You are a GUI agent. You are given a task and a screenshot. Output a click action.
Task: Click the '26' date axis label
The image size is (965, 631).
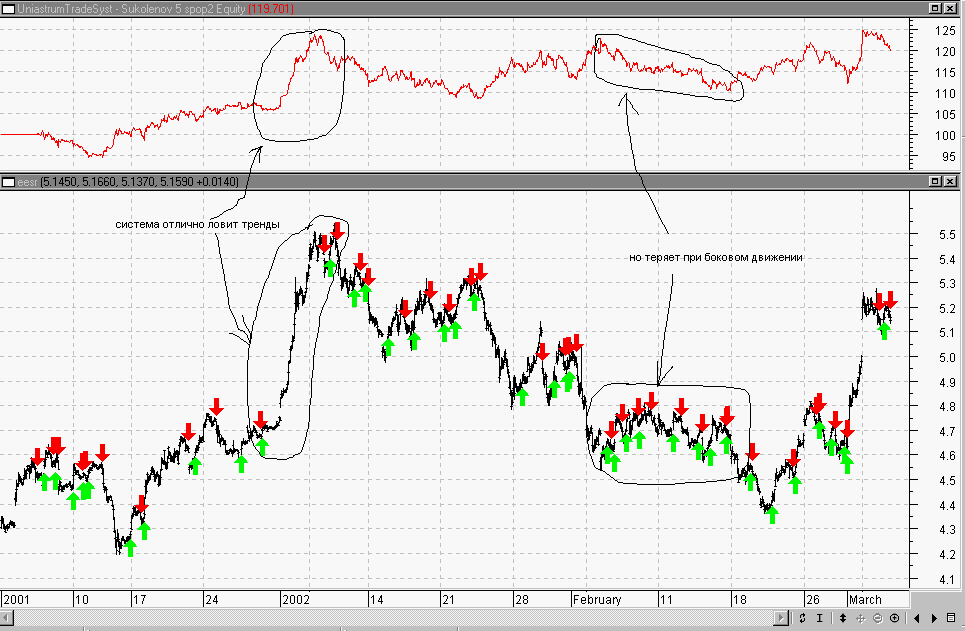pyautogui.click(x=813, y=600)
